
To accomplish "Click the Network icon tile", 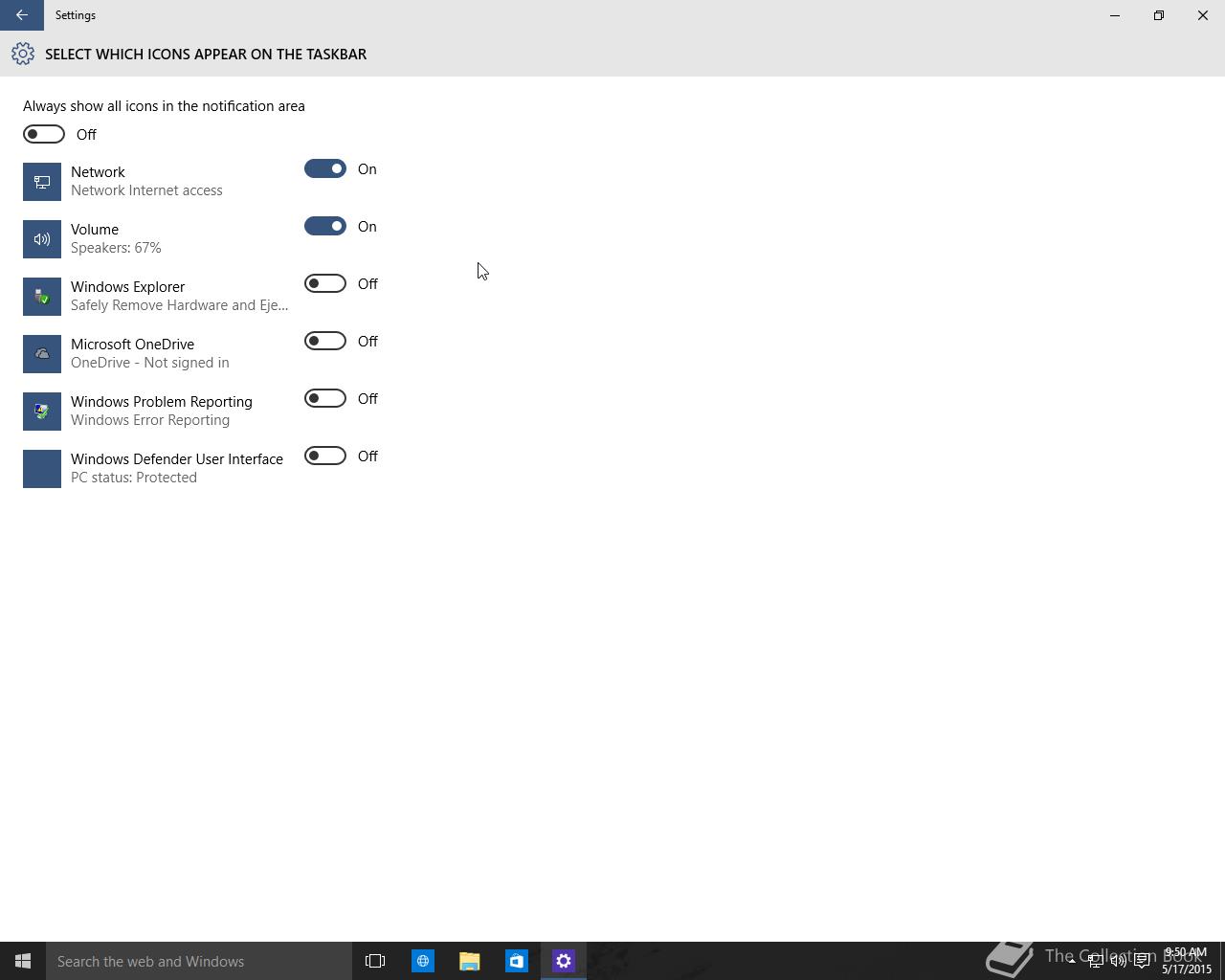I will click(42, 182).
